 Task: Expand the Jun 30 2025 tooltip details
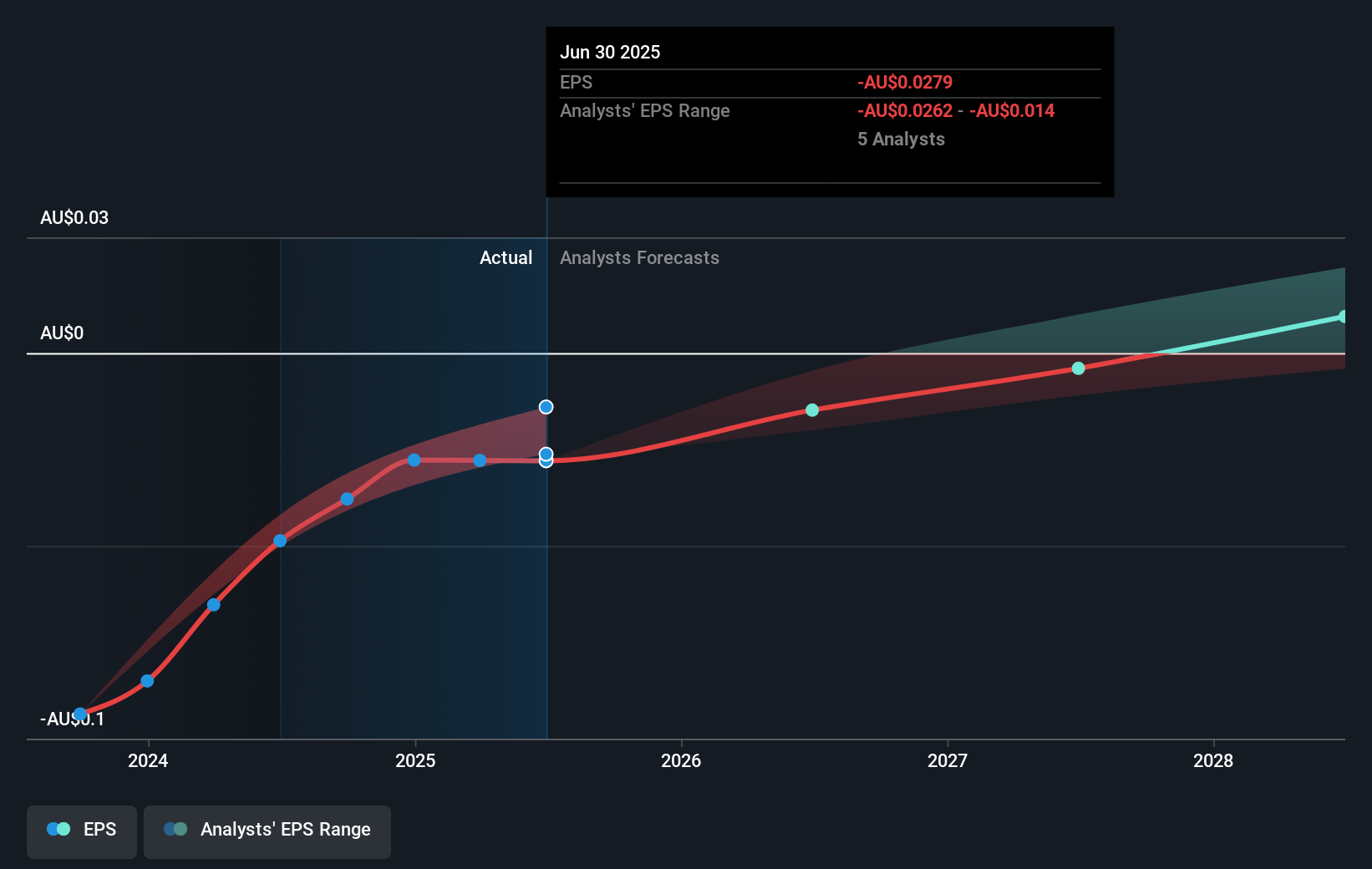point(611,52)
